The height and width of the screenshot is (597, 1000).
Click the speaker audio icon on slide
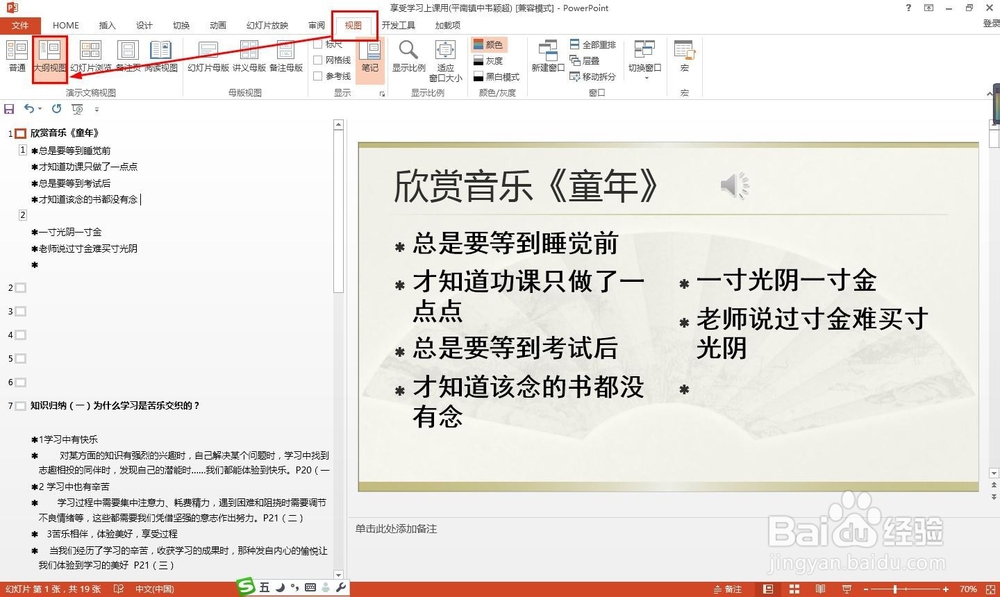[735, 186]
